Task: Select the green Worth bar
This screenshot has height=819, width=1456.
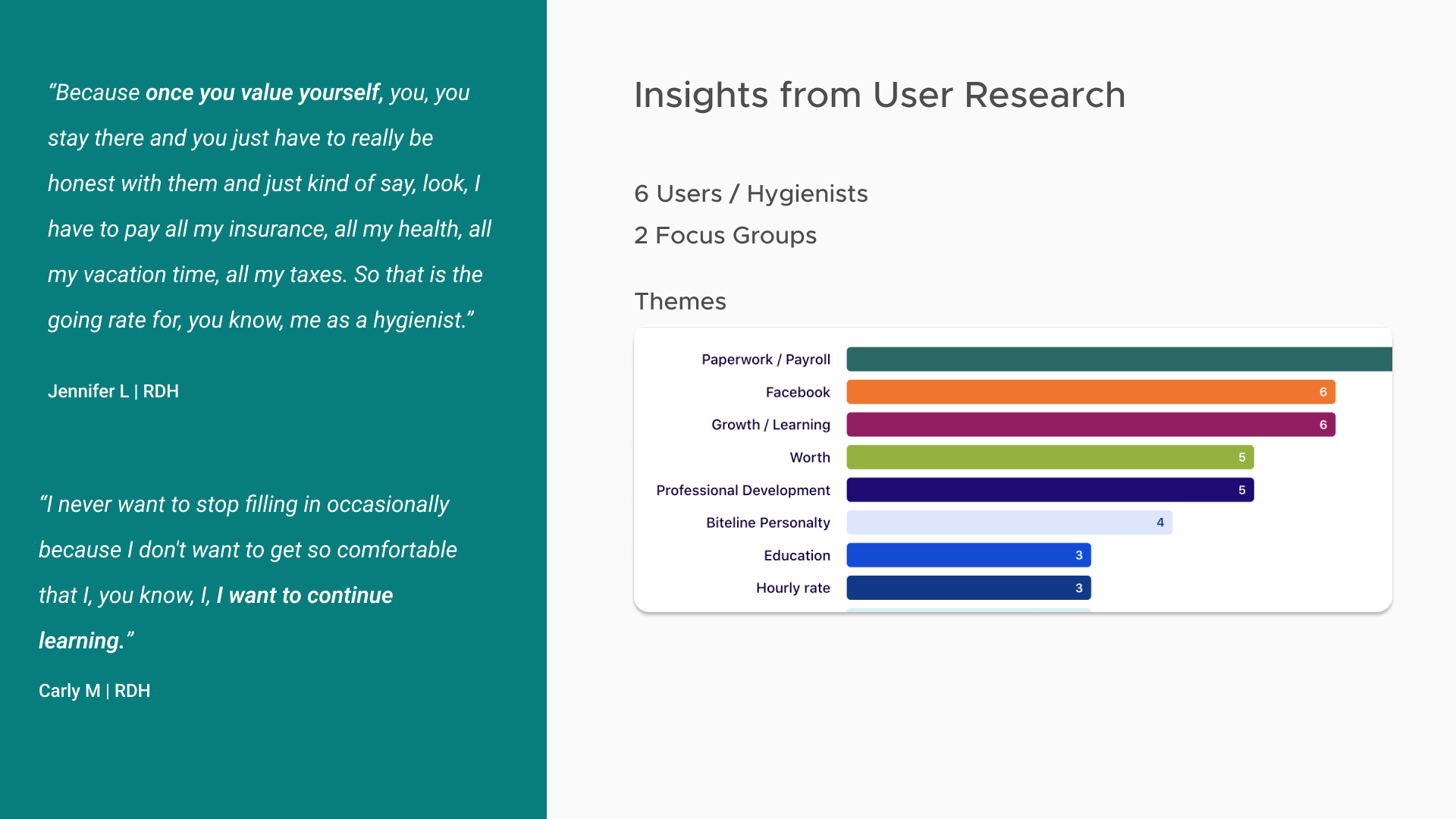Action: (x=1050, y=457)
